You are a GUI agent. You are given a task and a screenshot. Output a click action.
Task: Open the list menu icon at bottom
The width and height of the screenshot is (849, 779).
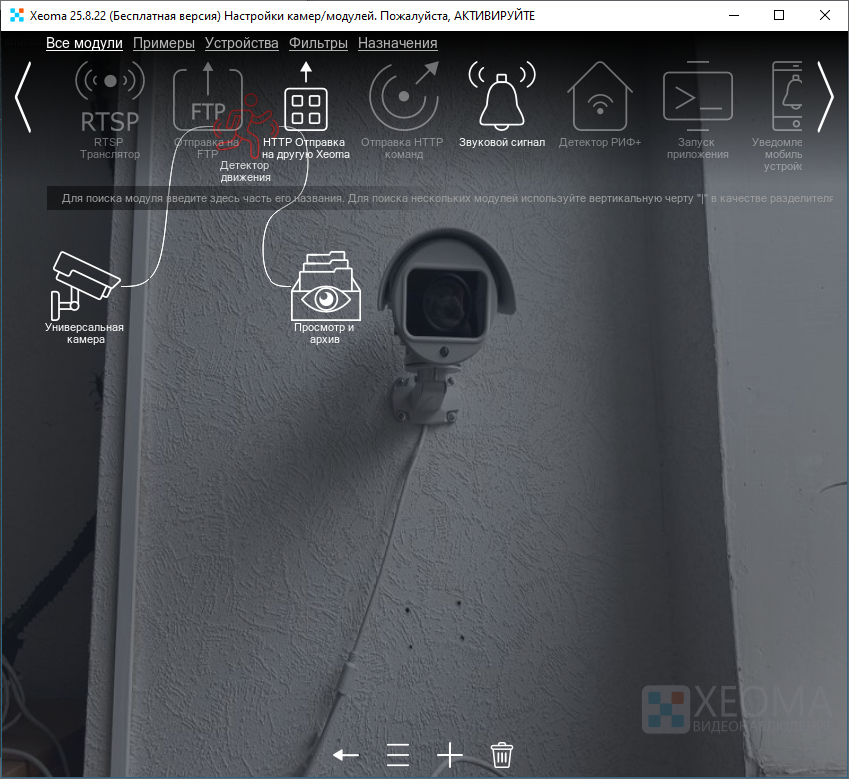tap(398, 755)
